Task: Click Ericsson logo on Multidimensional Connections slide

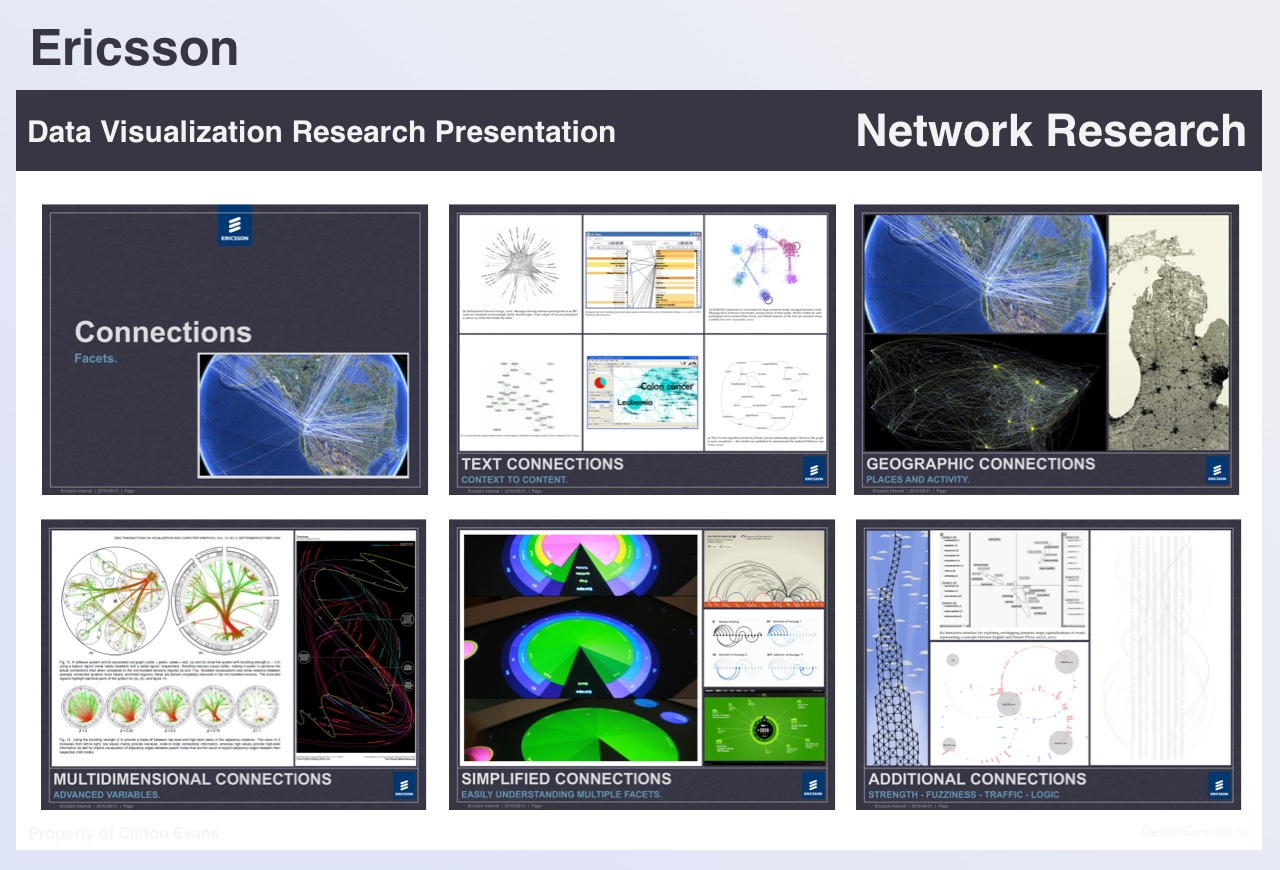Action: click(407, 785)
